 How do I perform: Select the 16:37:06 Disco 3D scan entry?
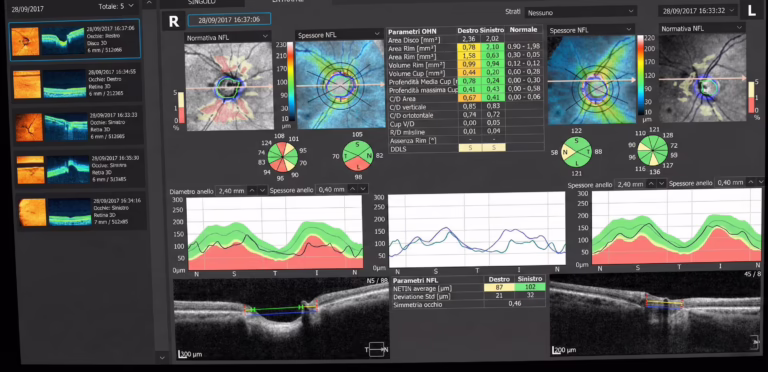(74, 40)
